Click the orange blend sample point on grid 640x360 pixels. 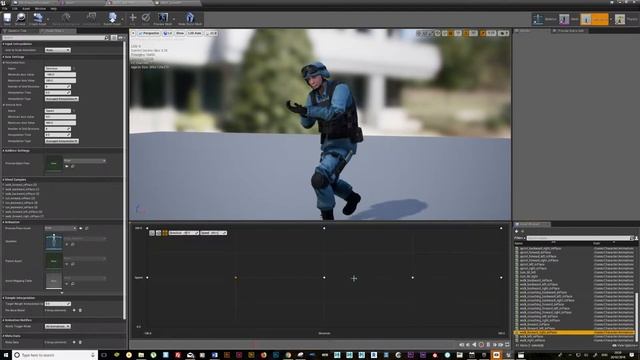(236, 278)
